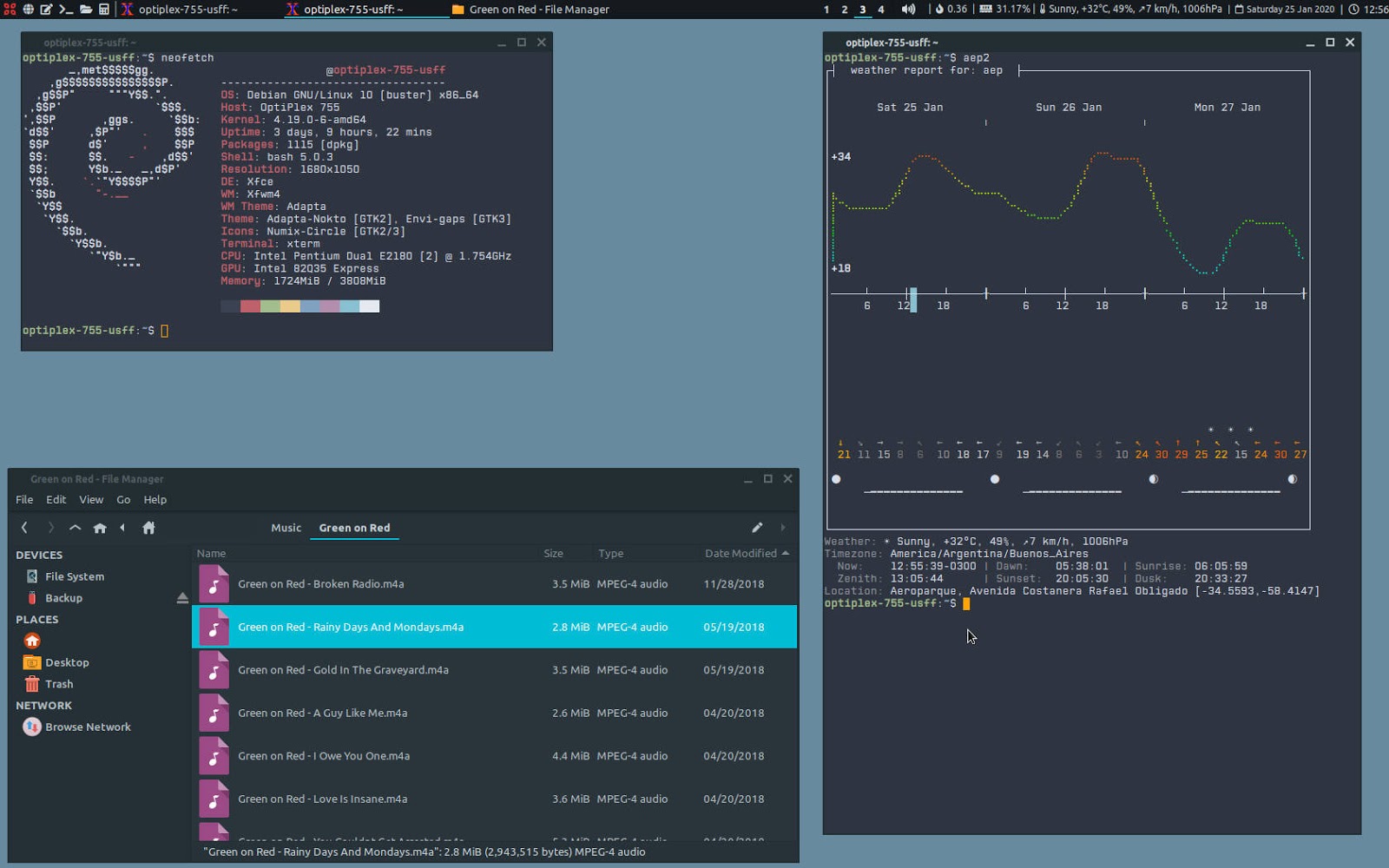Open the text editor from the panel
The image size is (1389, 868).
point(46,10)
